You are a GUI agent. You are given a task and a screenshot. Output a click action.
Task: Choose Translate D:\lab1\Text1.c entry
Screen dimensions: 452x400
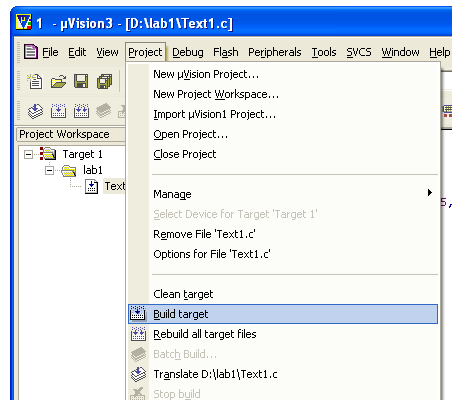point(283,374)
